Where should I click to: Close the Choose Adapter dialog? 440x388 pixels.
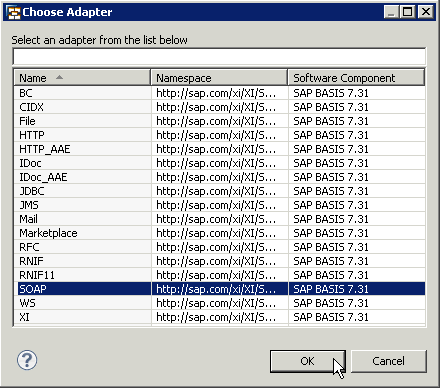pyautogui.click(x=426, y=12)
